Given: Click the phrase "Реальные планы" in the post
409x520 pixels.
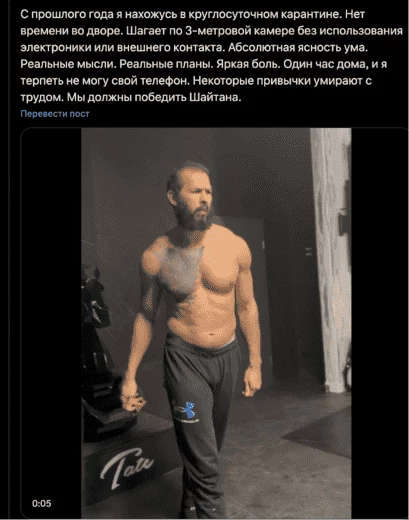Looking at the screenshot, I should (166, 64).
